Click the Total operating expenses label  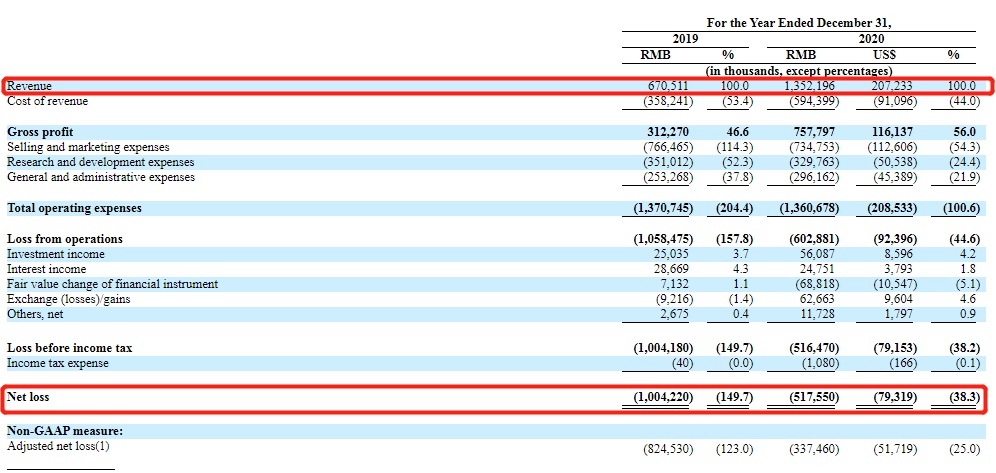tap(74, 208)
